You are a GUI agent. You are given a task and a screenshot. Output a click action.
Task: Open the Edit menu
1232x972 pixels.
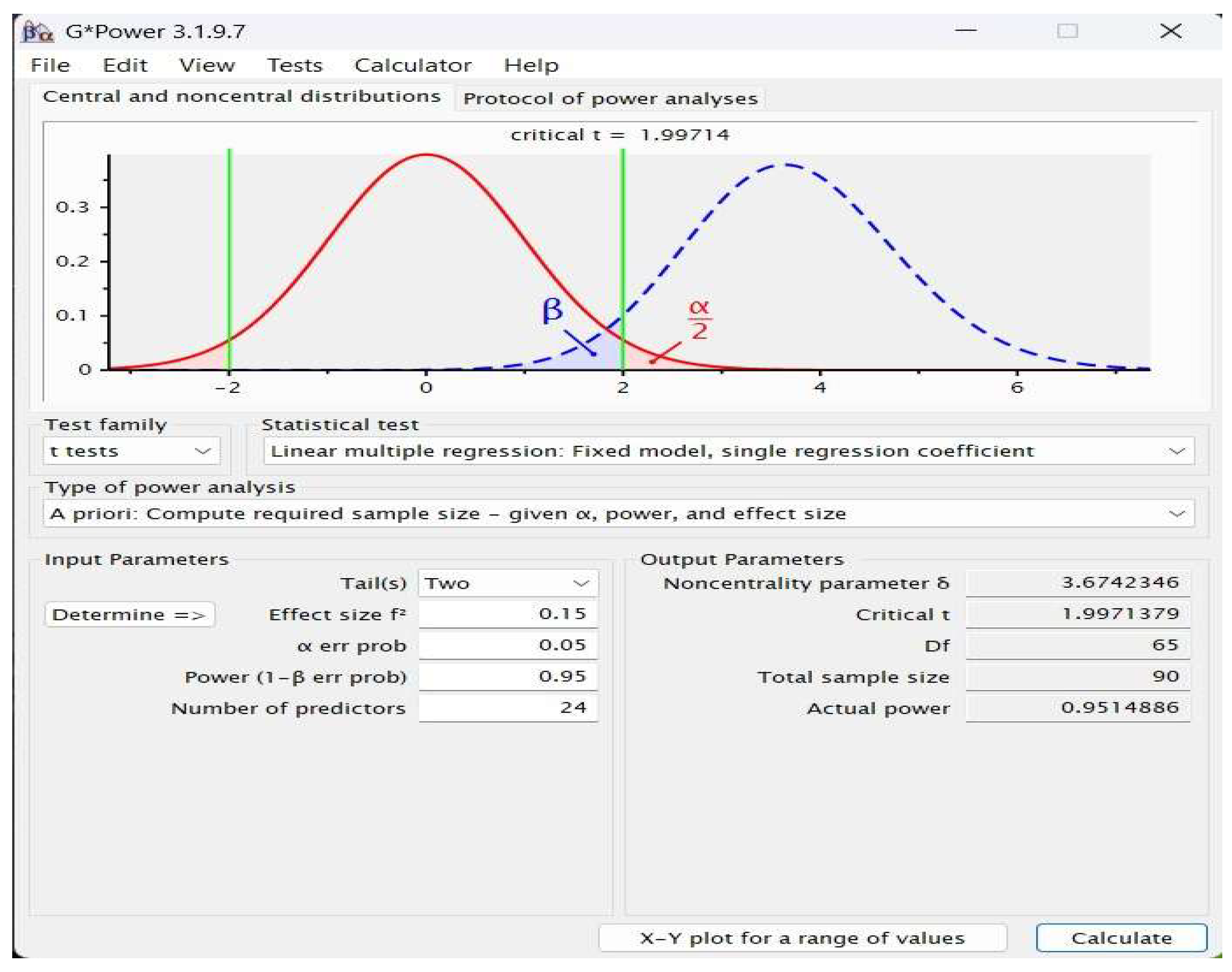[125, 66]
